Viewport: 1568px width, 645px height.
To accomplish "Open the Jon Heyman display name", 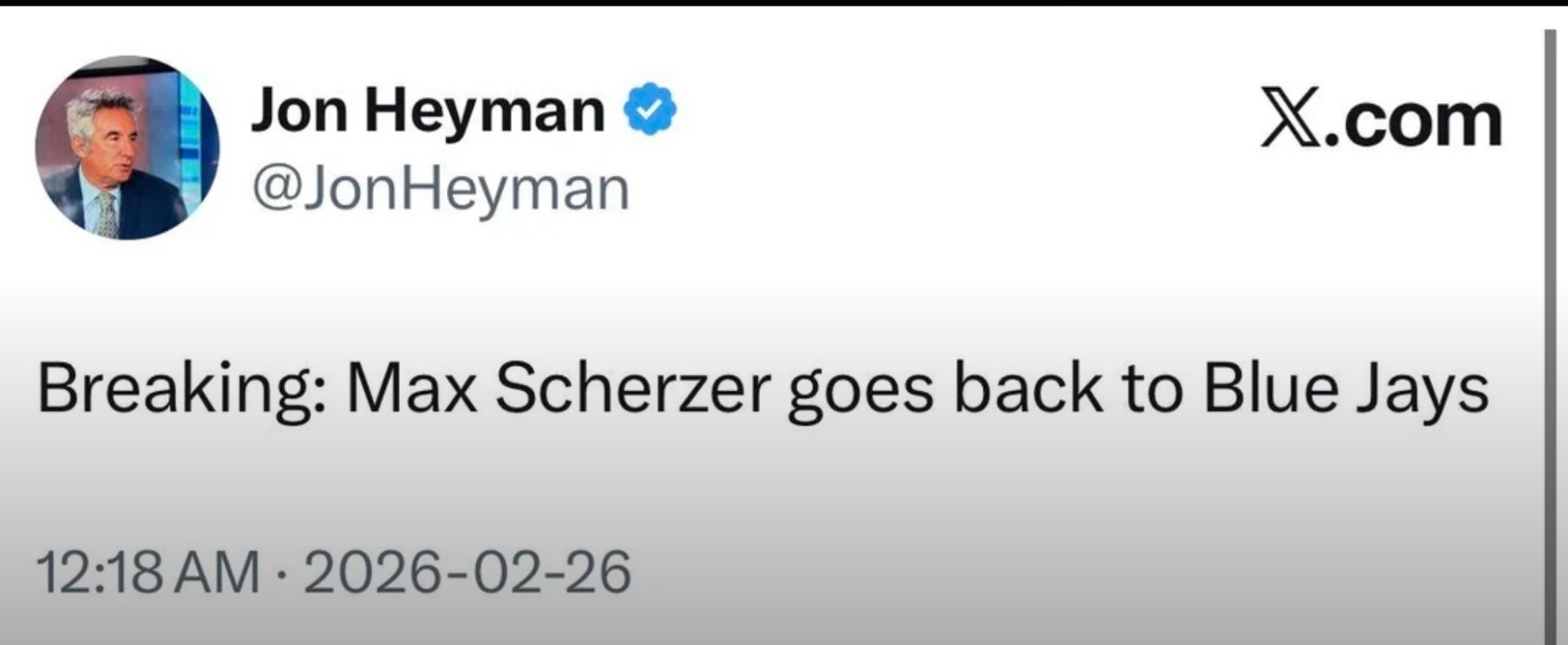I will coord(428,111).
